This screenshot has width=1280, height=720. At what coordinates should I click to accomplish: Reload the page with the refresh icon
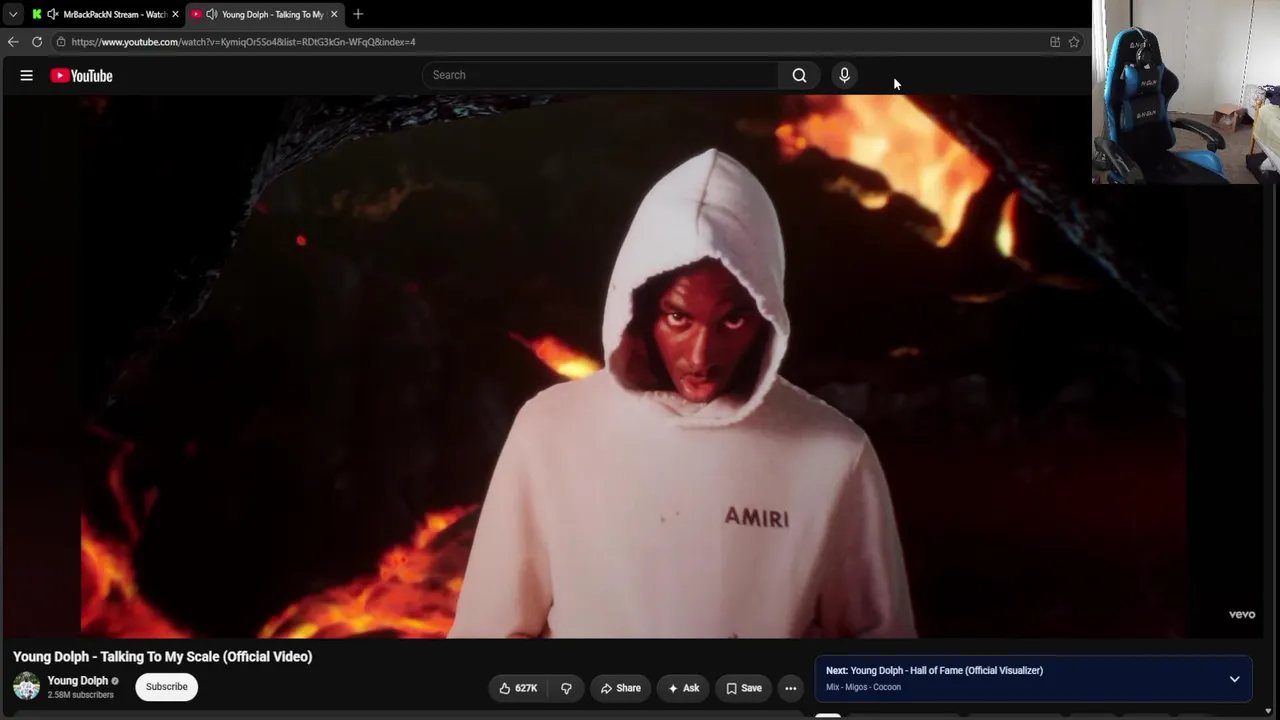coord(37,42)
